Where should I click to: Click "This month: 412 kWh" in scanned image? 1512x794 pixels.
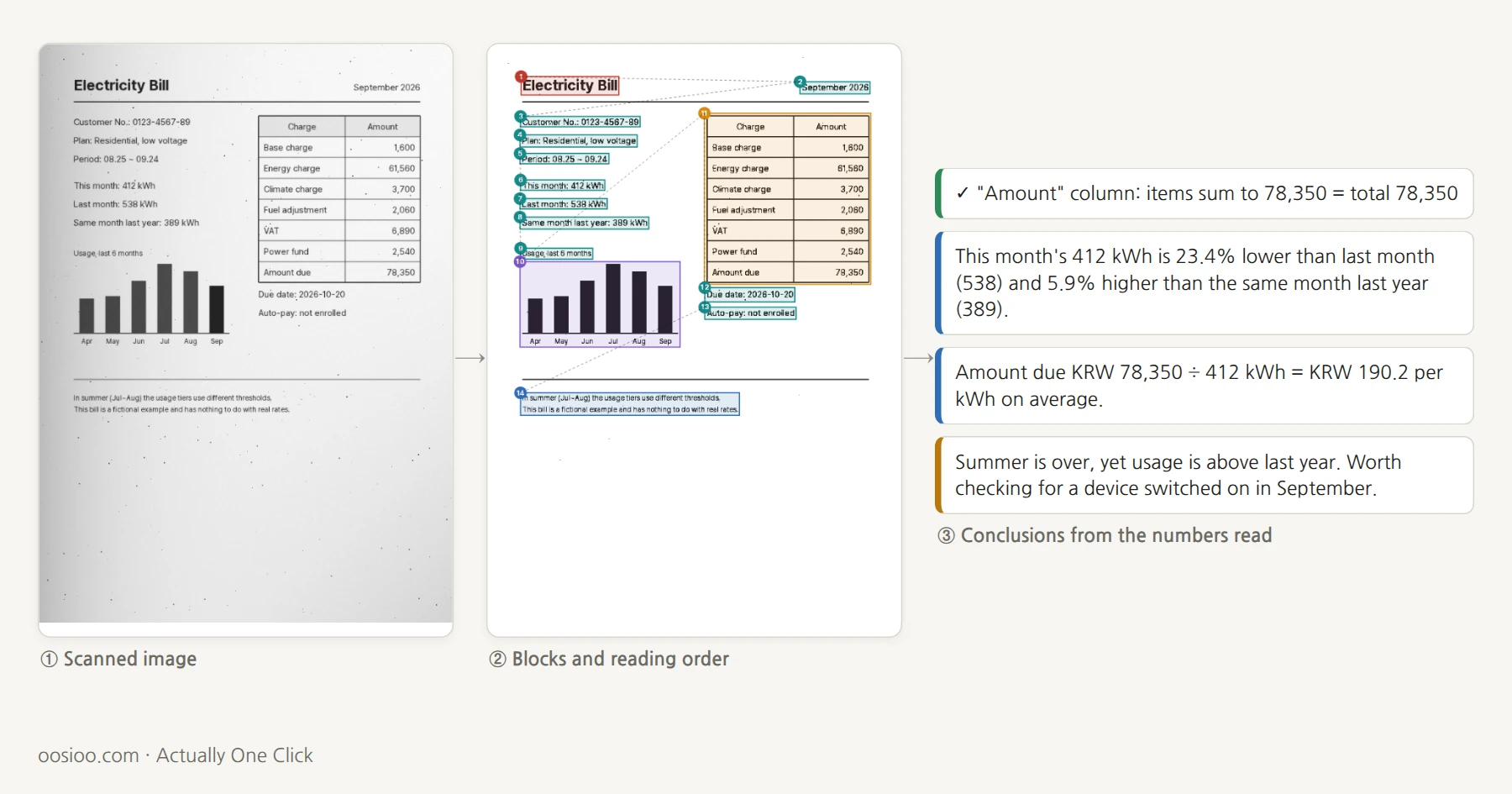(x=114, y=186)
